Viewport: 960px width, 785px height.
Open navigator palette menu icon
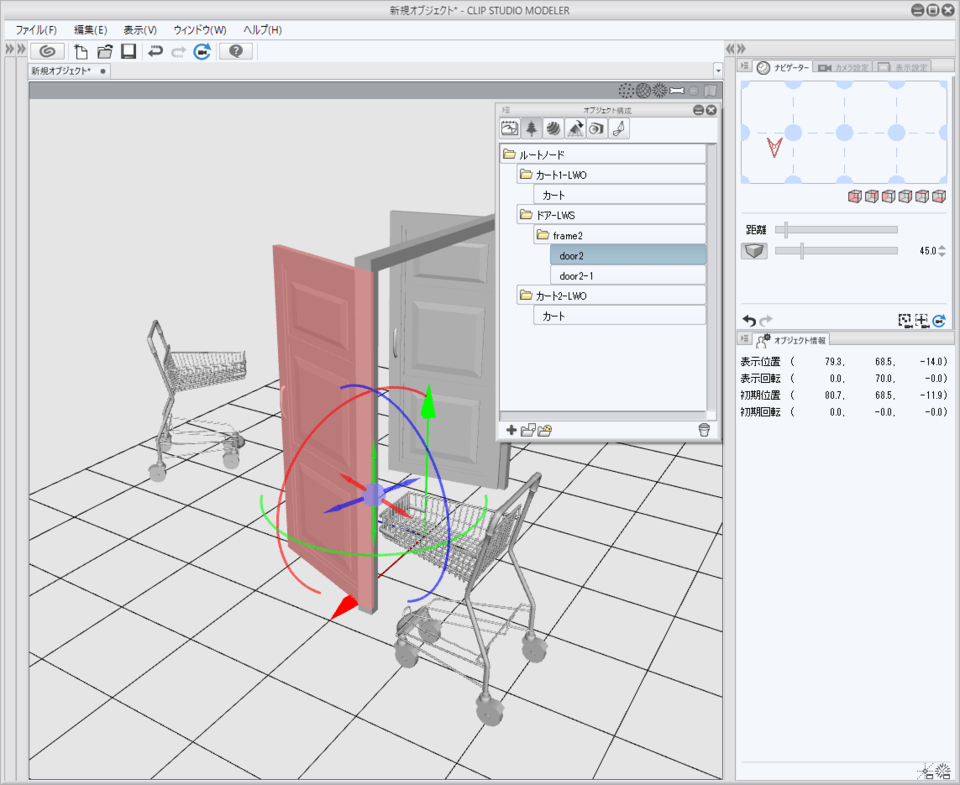coord(744,66)
